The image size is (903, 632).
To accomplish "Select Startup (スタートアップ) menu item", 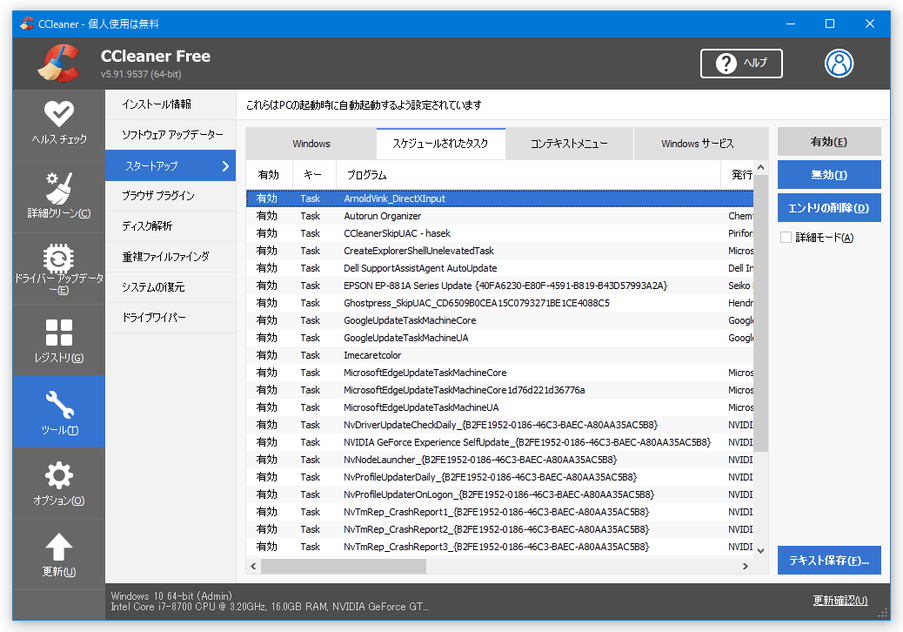I will point(170,166).
